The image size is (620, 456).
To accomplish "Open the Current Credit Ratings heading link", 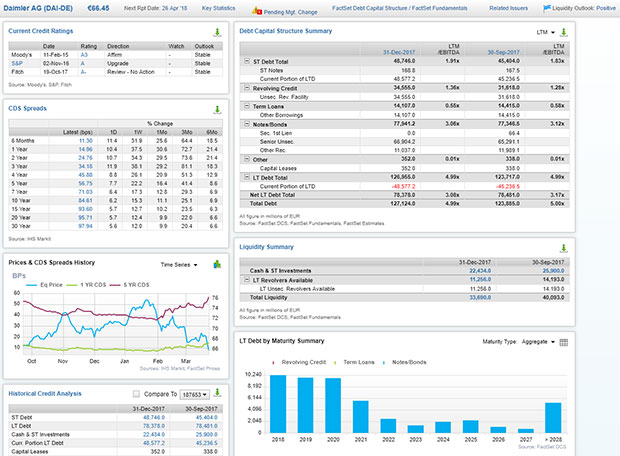I will click(x=40, y=31).
